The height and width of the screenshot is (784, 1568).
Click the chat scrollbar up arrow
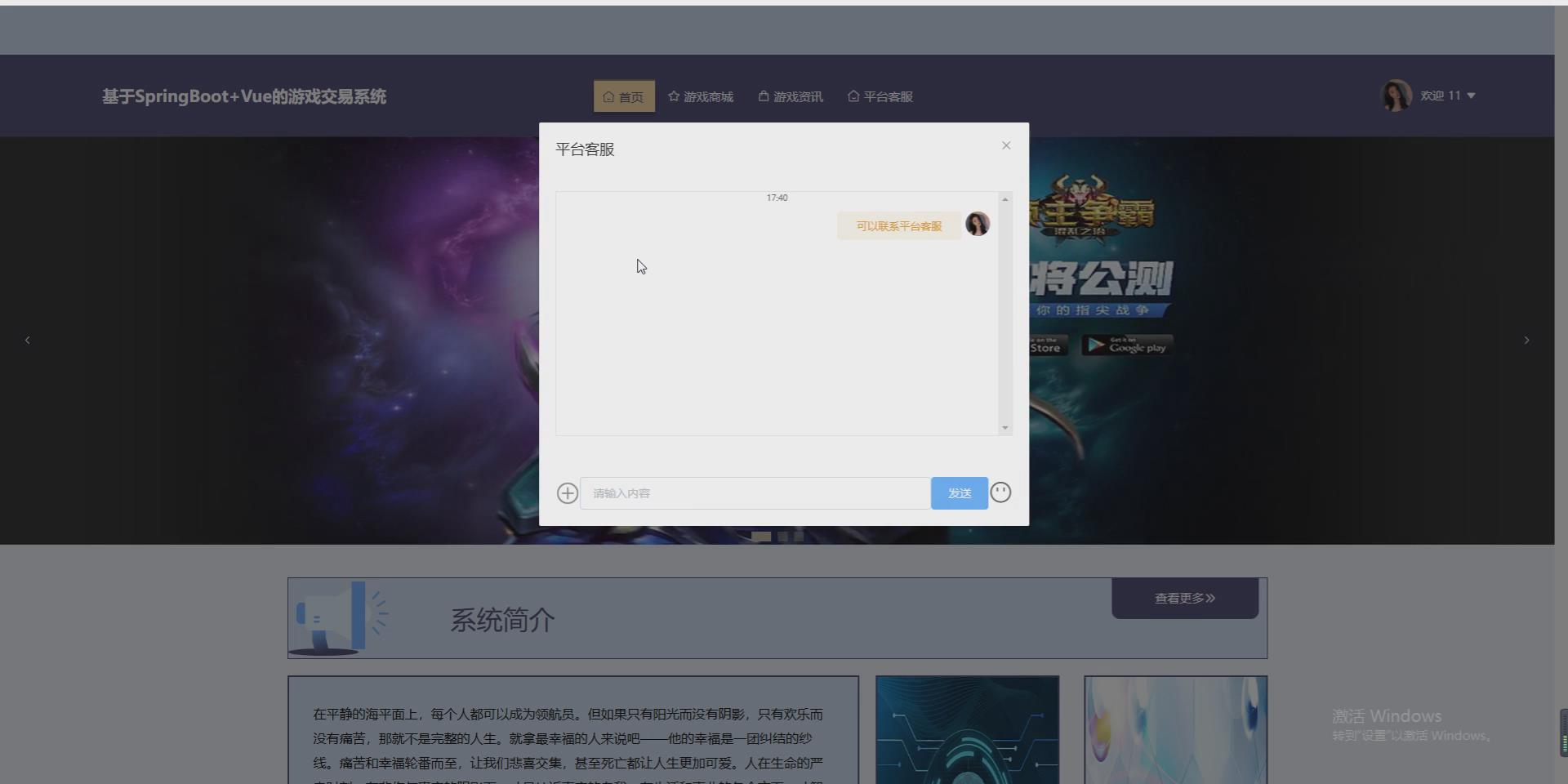tap(1005, 199)
